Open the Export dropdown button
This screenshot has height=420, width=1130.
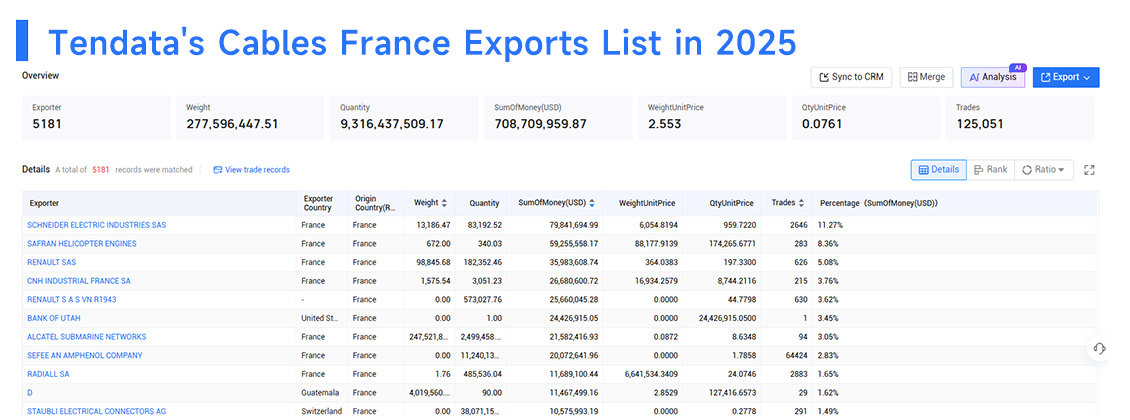point(1066,77)
